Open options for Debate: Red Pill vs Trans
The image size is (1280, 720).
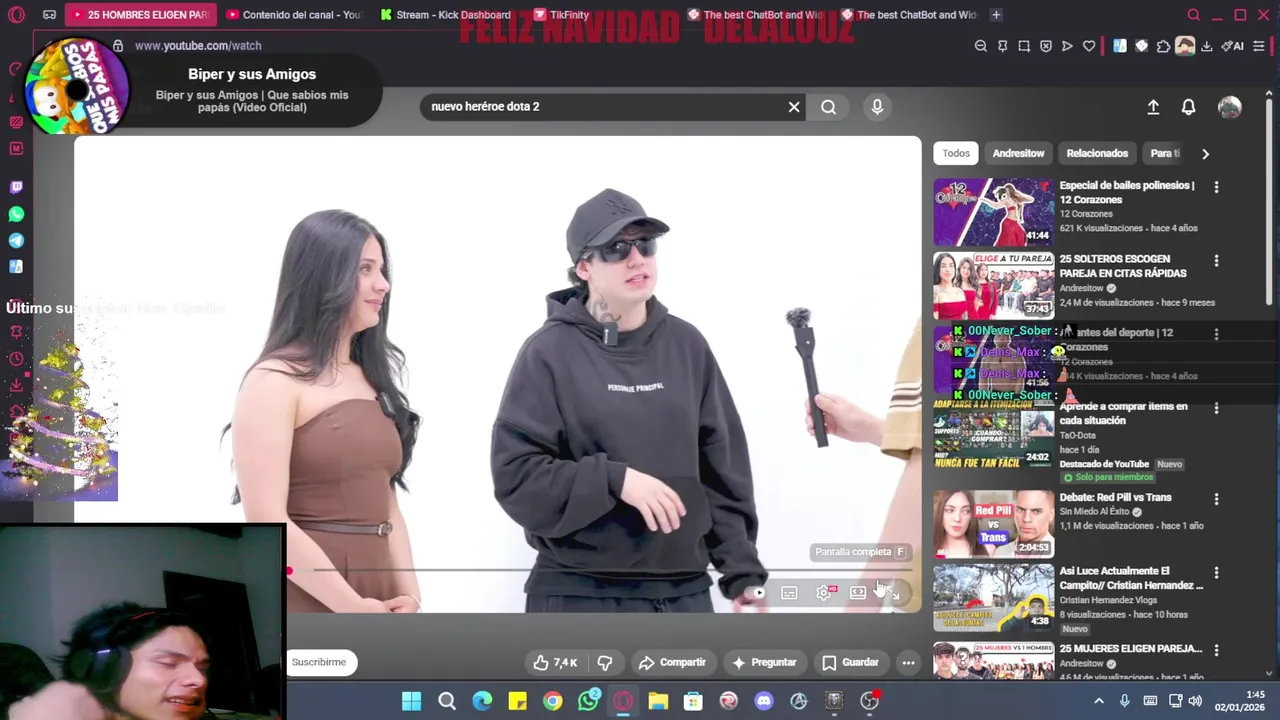(x=1216, y=499)
